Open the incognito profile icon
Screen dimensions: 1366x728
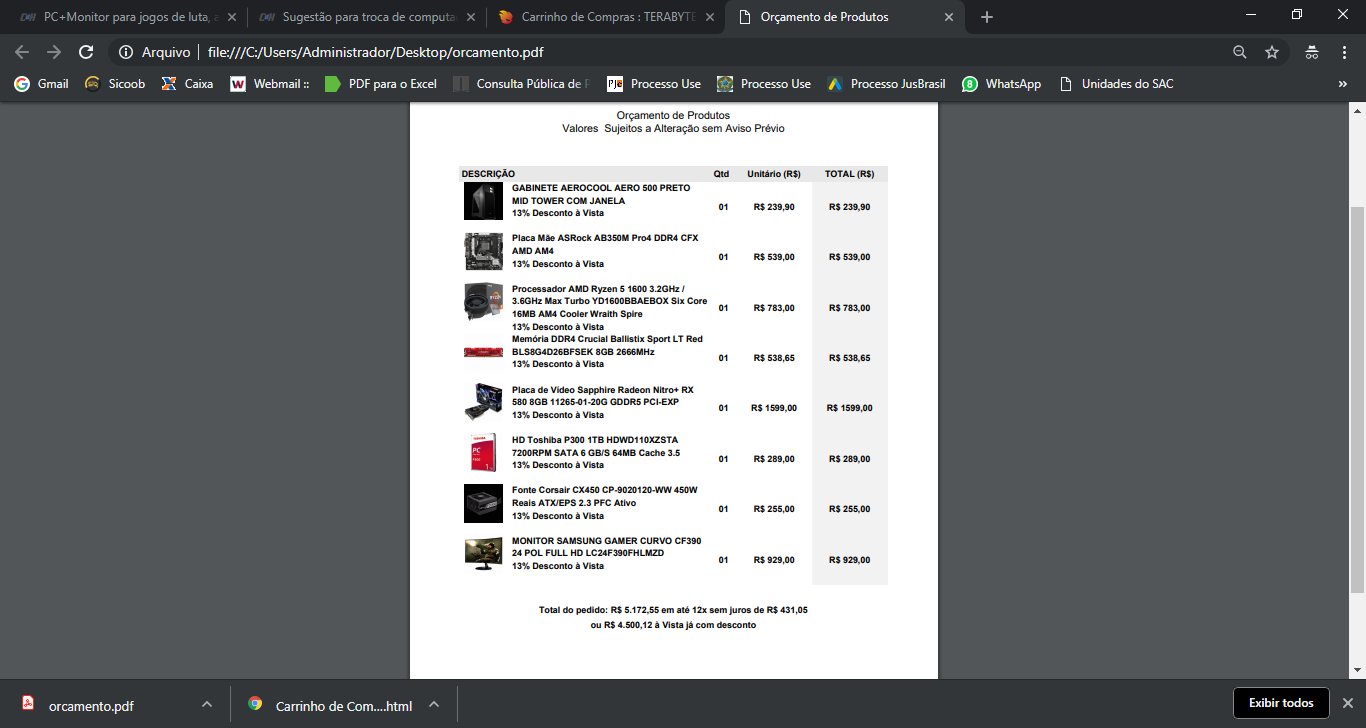click(1312, 52)
